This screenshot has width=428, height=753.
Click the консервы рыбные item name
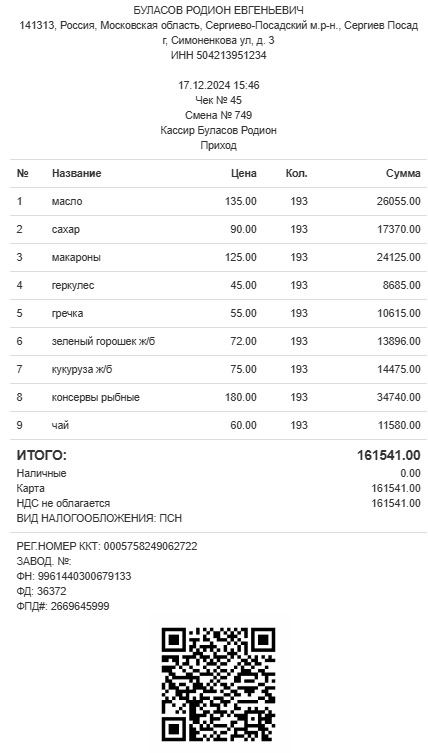(x=96, y=397)
